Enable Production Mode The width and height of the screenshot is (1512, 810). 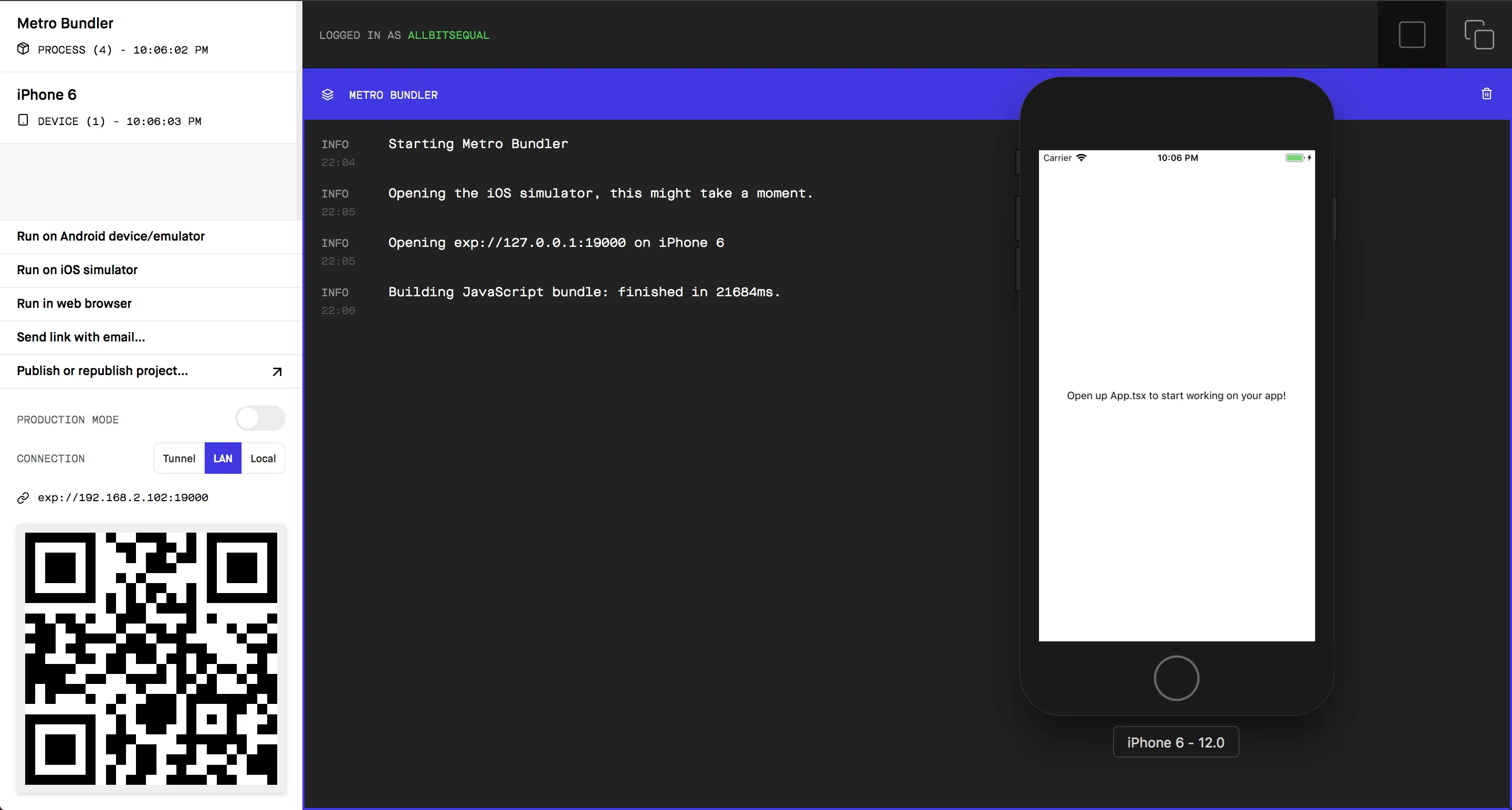coord(259,418)
